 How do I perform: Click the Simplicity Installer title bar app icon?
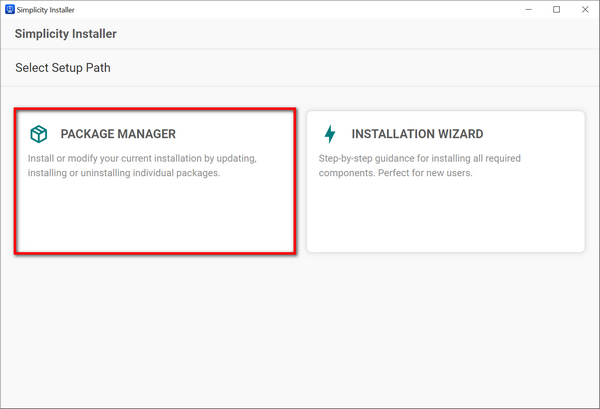coord(10,9)
